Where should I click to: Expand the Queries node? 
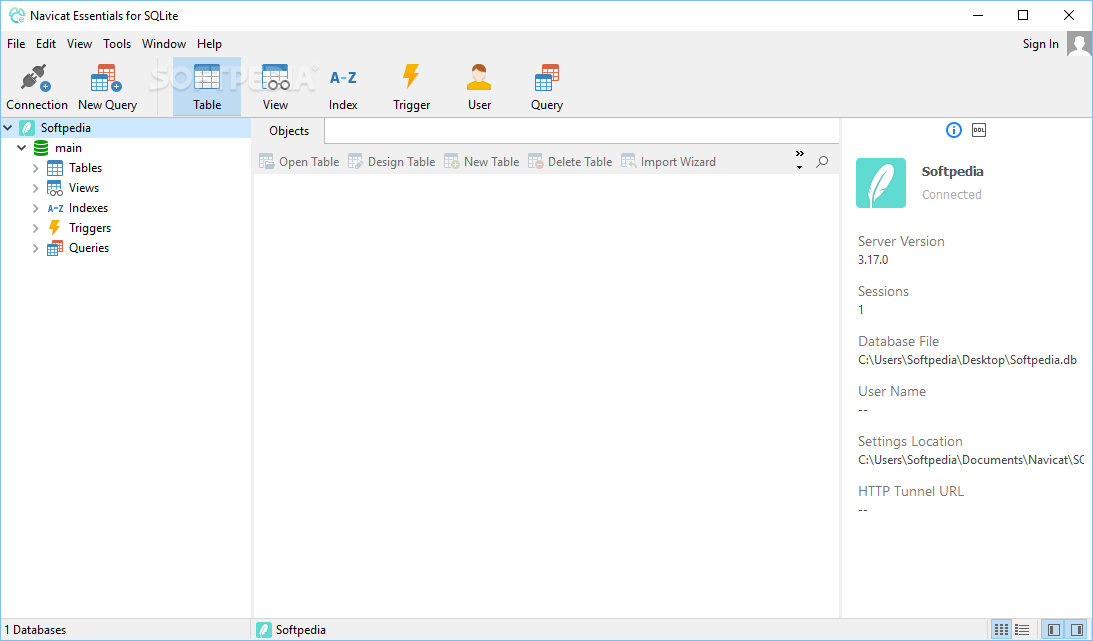[x=36, y=248]
